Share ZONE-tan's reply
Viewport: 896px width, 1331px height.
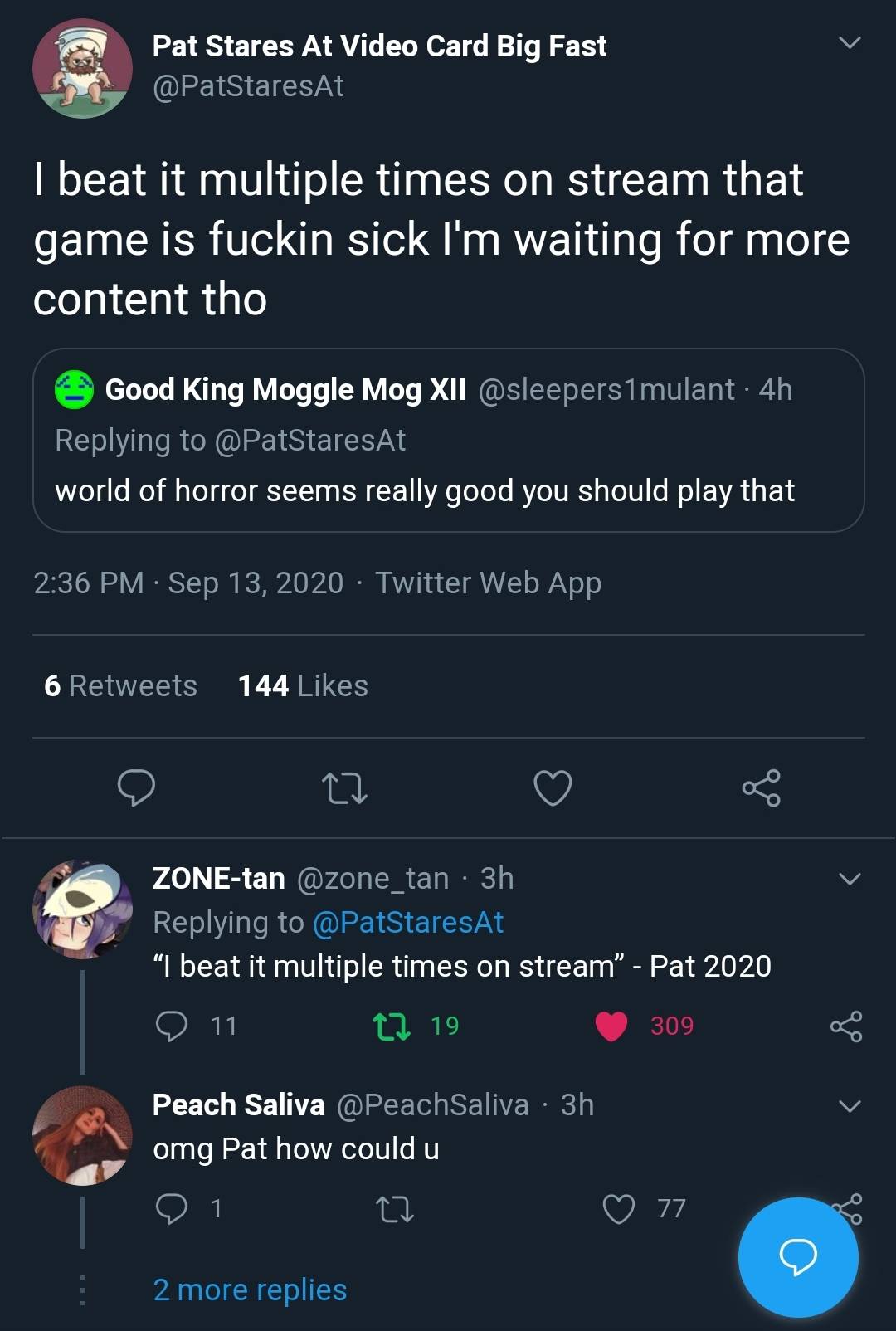tap(845, 1026)
